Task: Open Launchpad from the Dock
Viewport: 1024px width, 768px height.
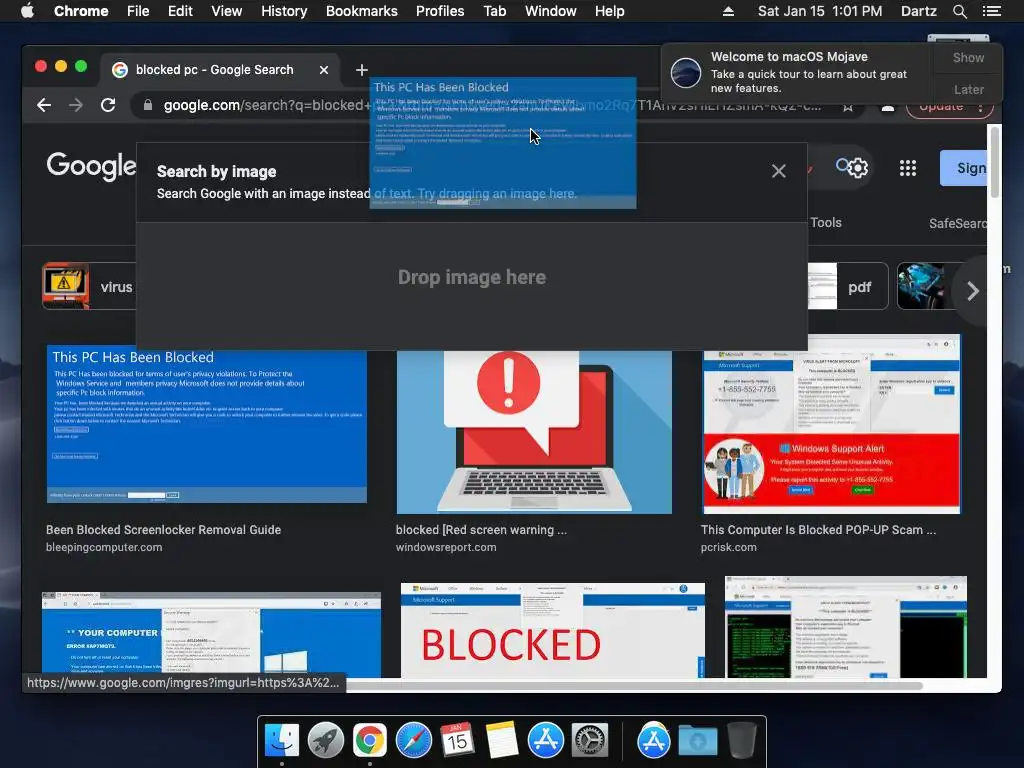Action: pos(325,741)
